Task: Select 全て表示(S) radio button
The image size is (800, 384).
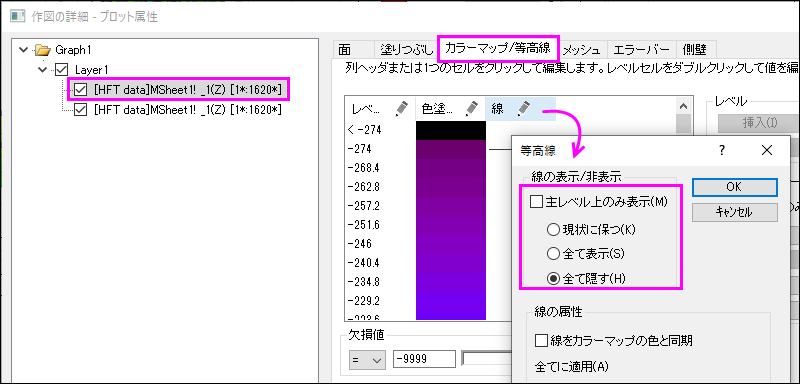Action: (553, 253)
